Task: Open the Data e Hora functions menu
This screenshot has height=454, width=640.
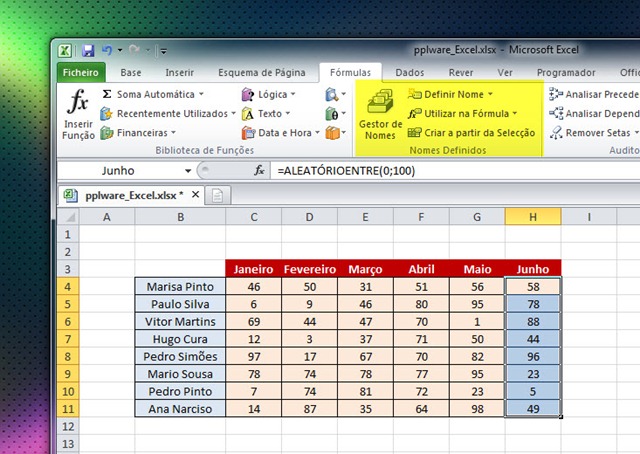Action: (281, 133)
